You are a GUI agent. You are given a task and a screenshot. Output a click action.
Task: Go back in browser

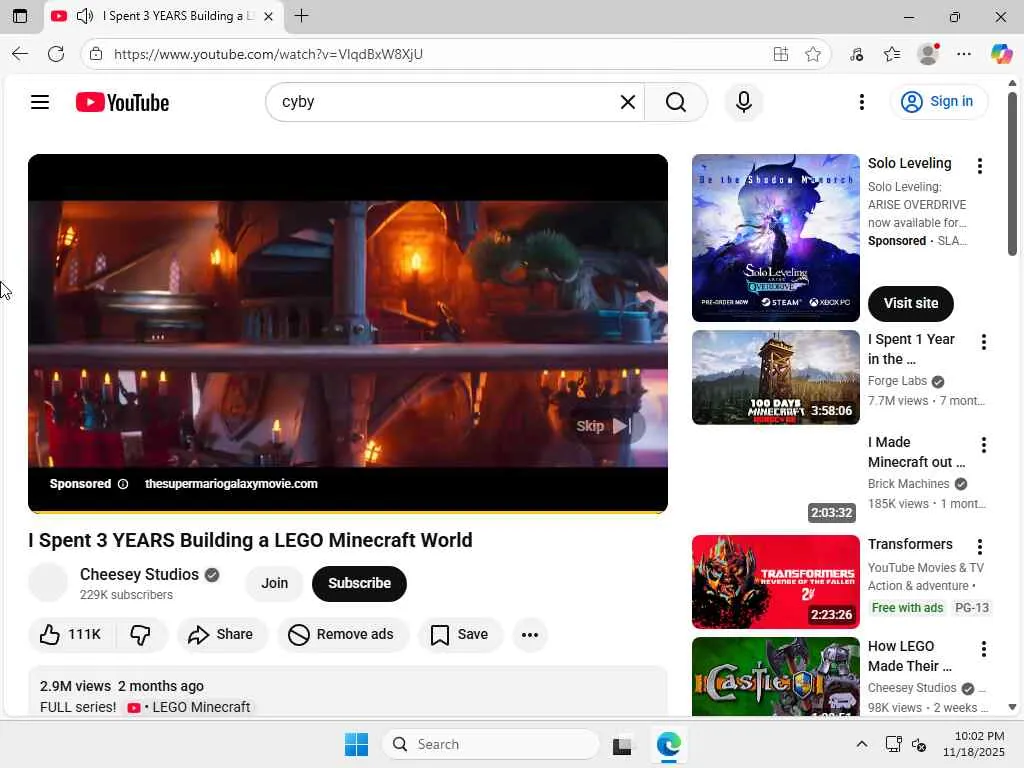[20, 54]
